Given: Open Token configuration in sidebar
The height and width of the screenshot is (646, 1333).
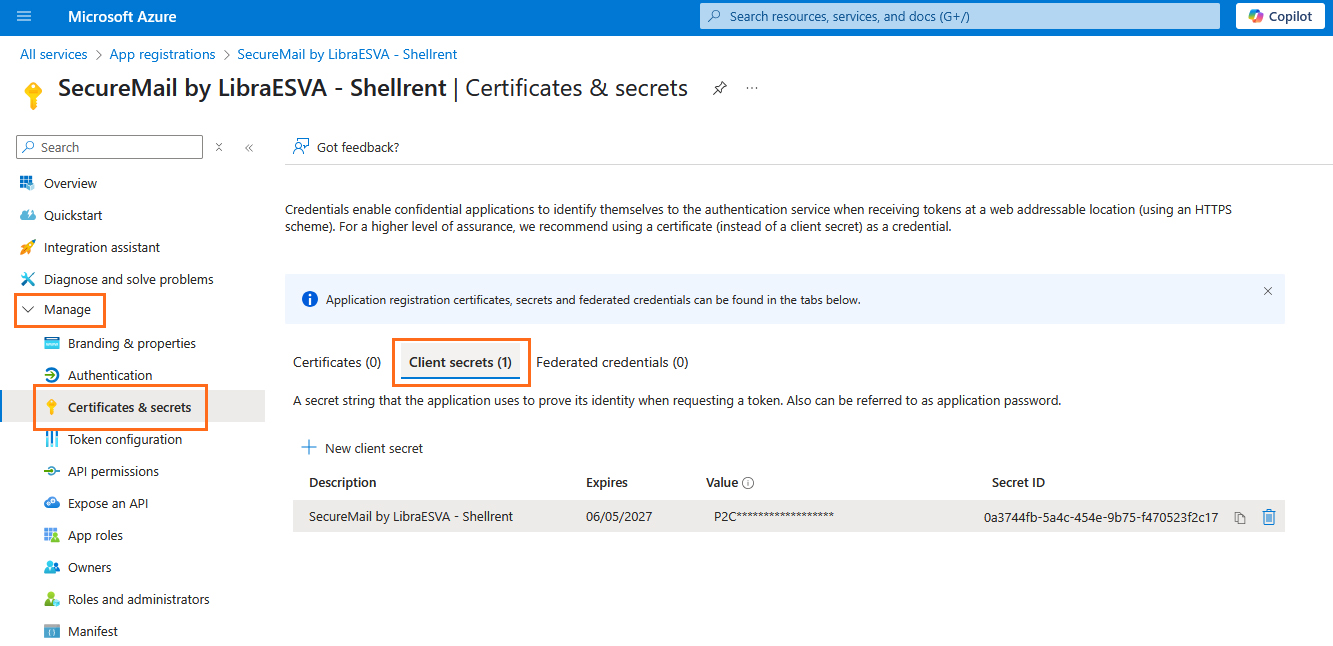Looking at the screenshot, I should pyautogui.click(x=125, y=439).
